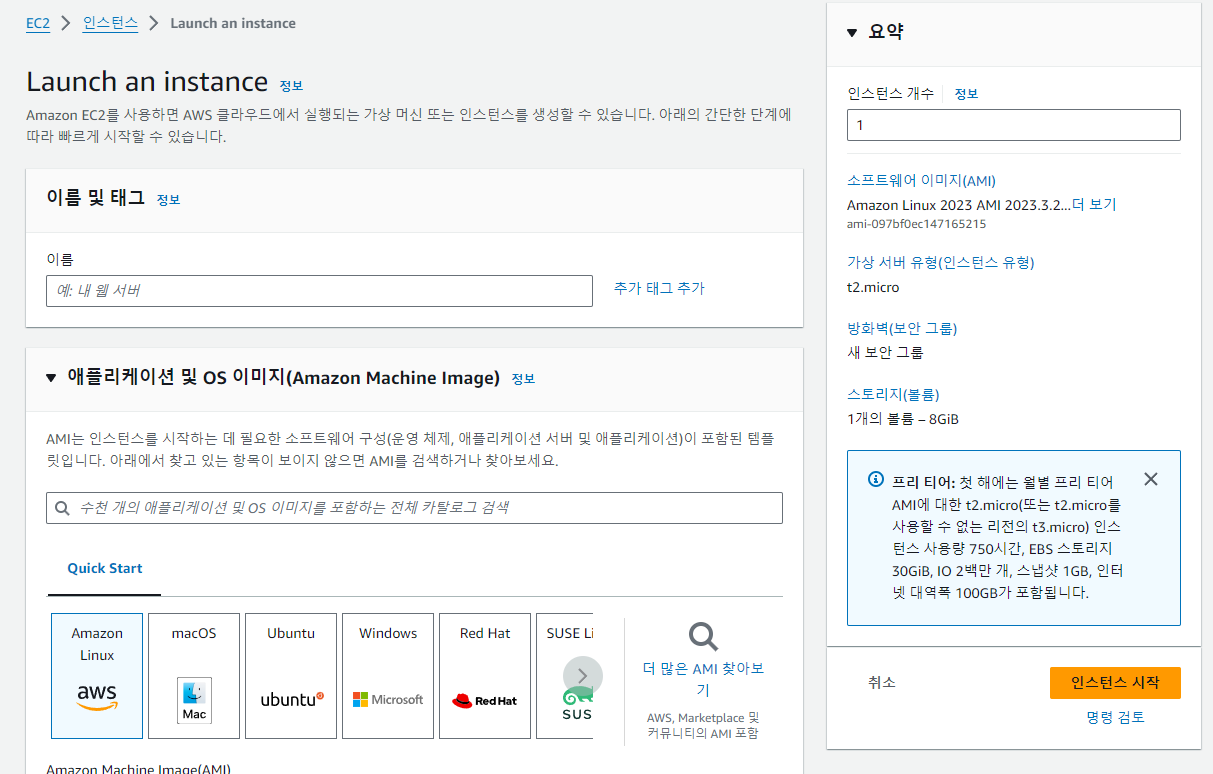
Task: Focus the 이름 instance name input field
Action: [319, 291]
